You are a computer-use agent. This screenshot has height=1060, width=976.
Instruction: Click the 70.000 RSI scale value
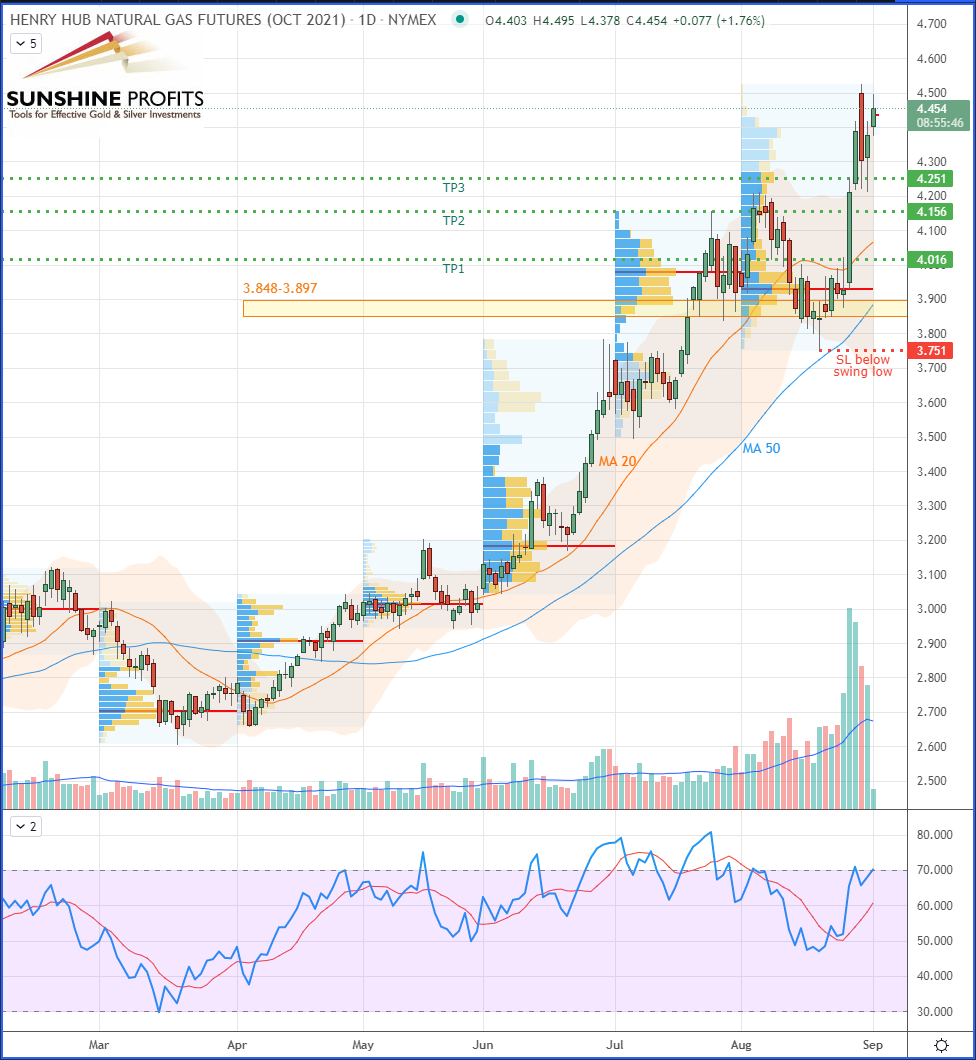[934, 870]
